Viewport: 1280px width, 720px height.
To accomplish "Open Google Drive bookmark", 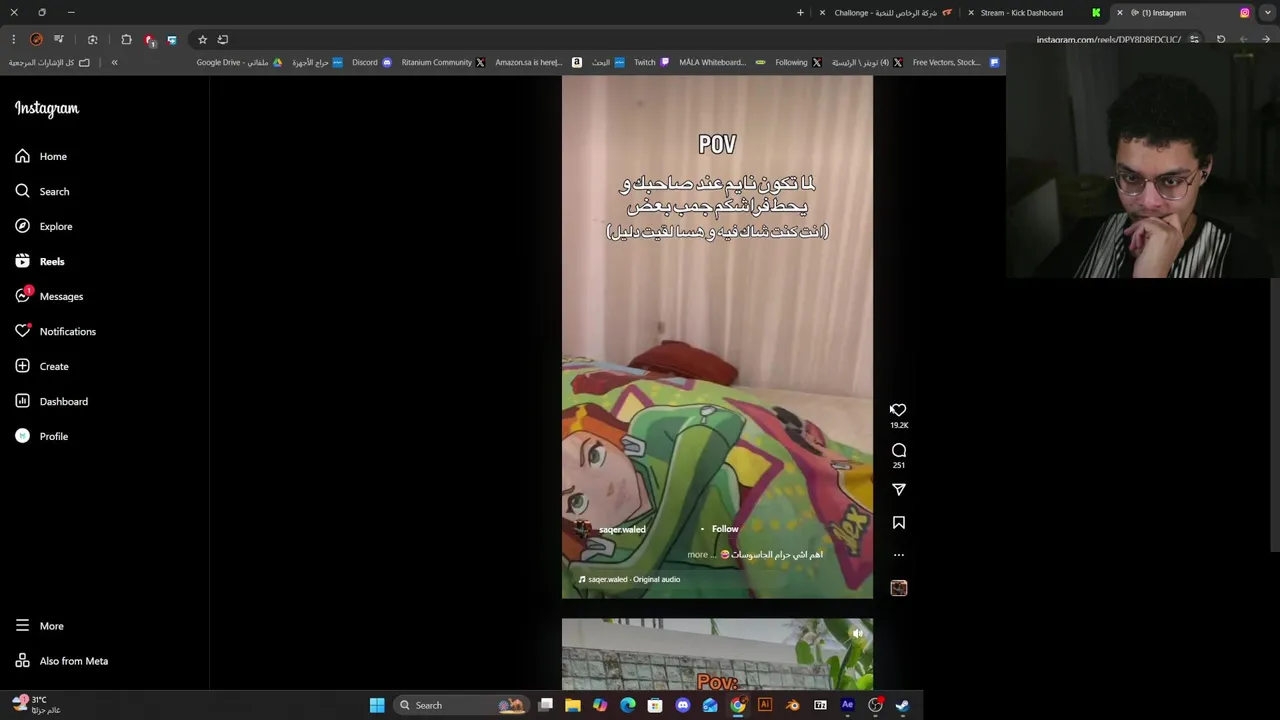I will click(239, 62).
